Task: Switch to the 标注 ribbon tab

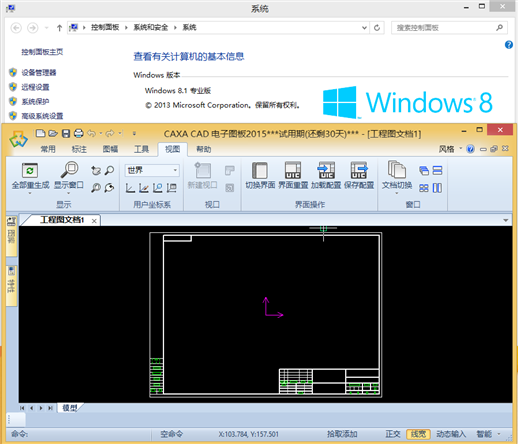Action: (79, 149)
